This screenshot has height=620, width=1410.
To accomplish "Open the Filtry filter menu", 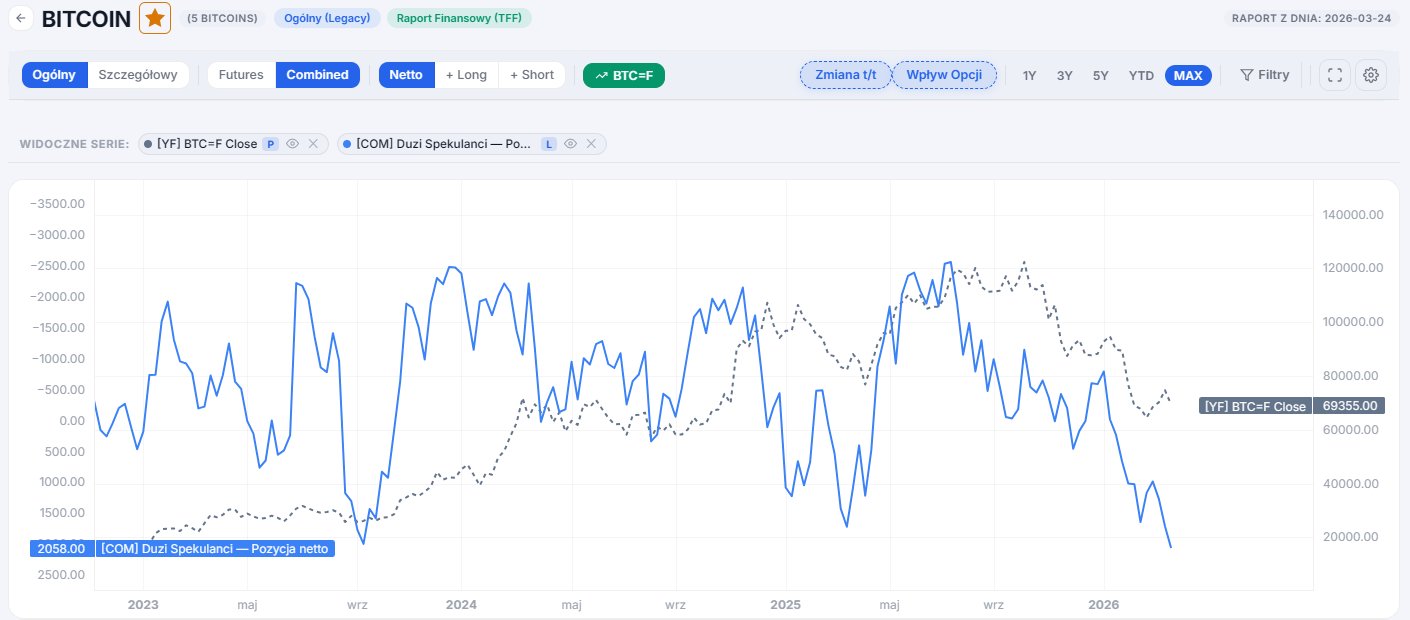I will [1265, 75].
